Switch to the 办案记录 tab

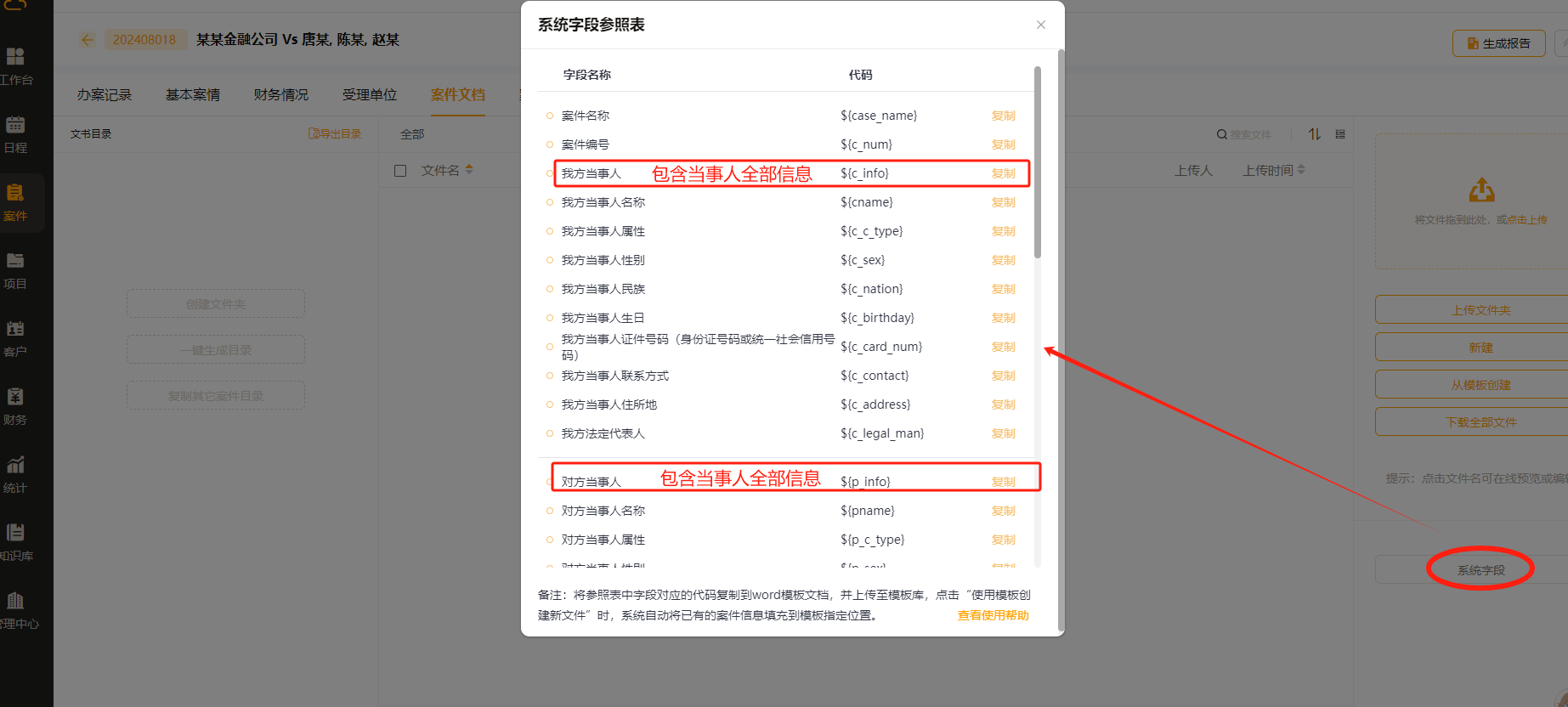105,95
